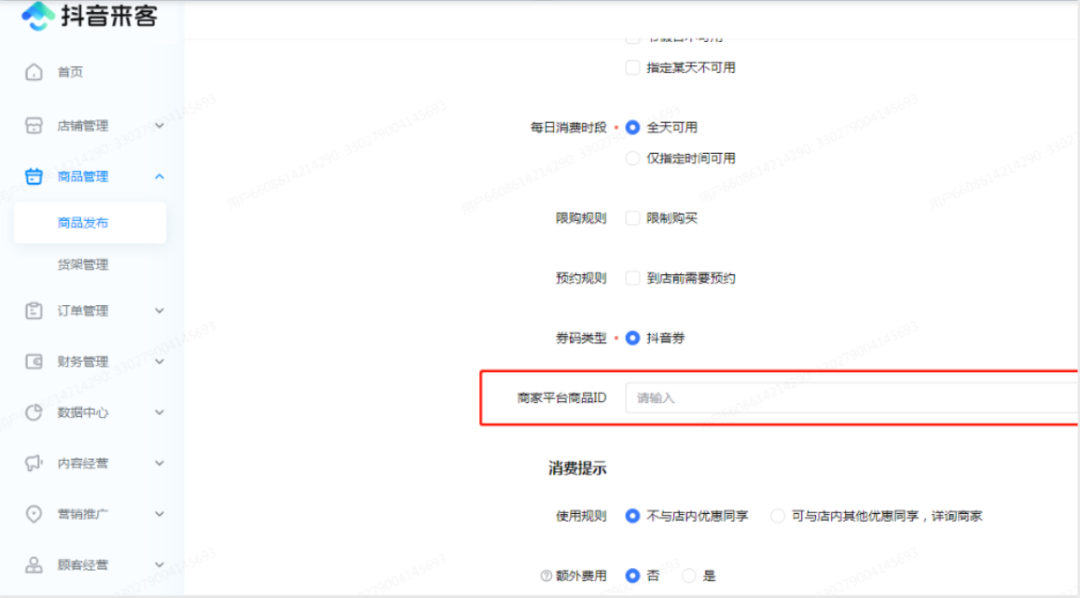Click the 抖音来客 logo

[90, 15]
